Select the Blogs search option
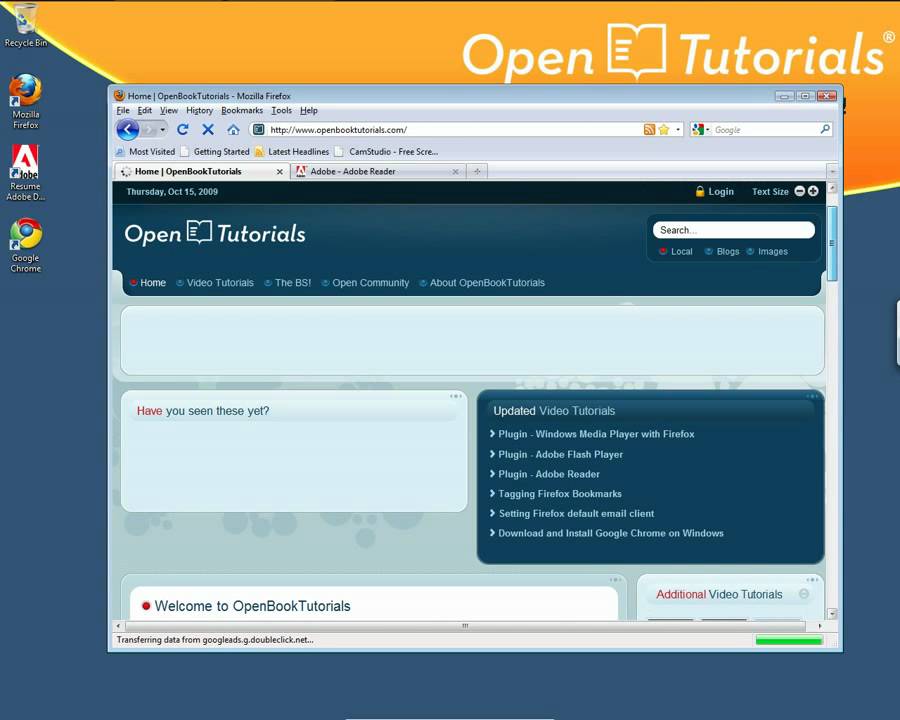Image resolution: width=900 pixels, height=720 pixels. coord(722,251)
